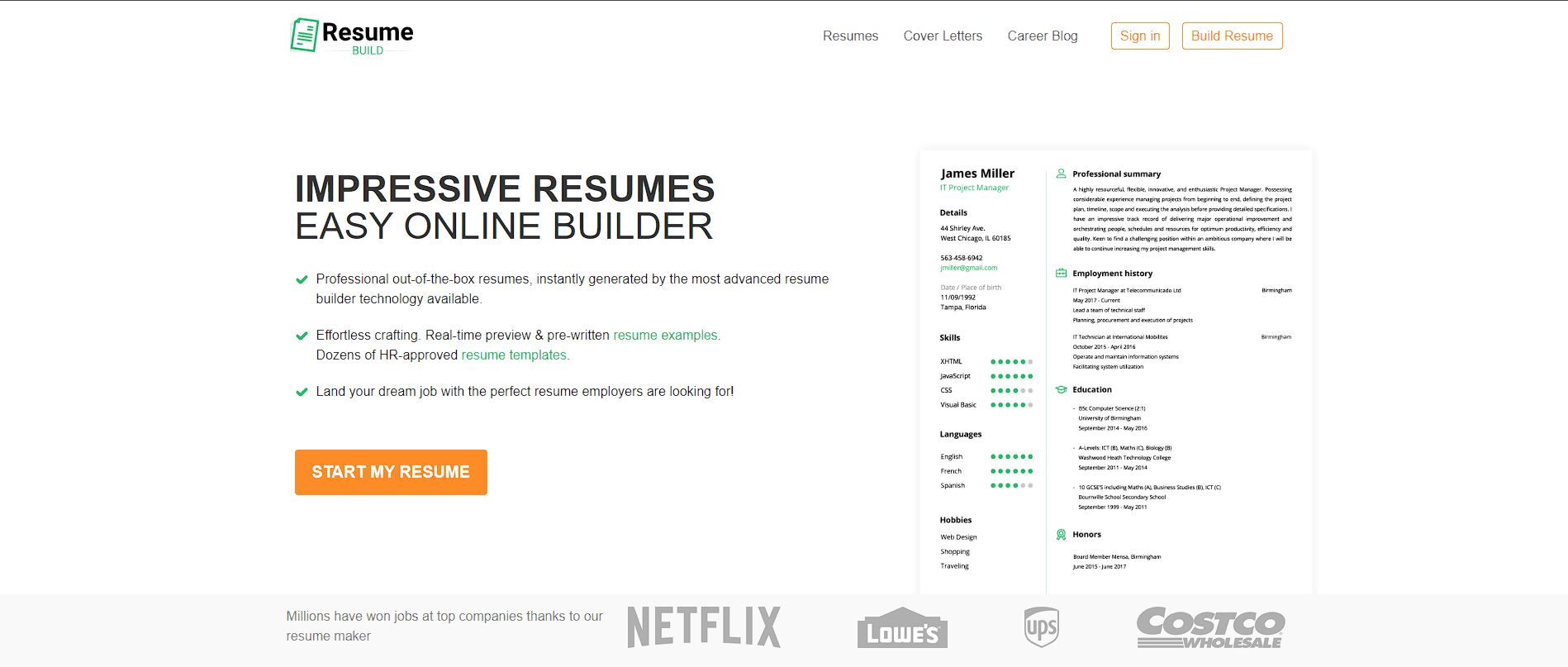Click the Professional summary person icon
Image resolution: width=1568 pixels, height=667 pixels.
pos(1062,174)
